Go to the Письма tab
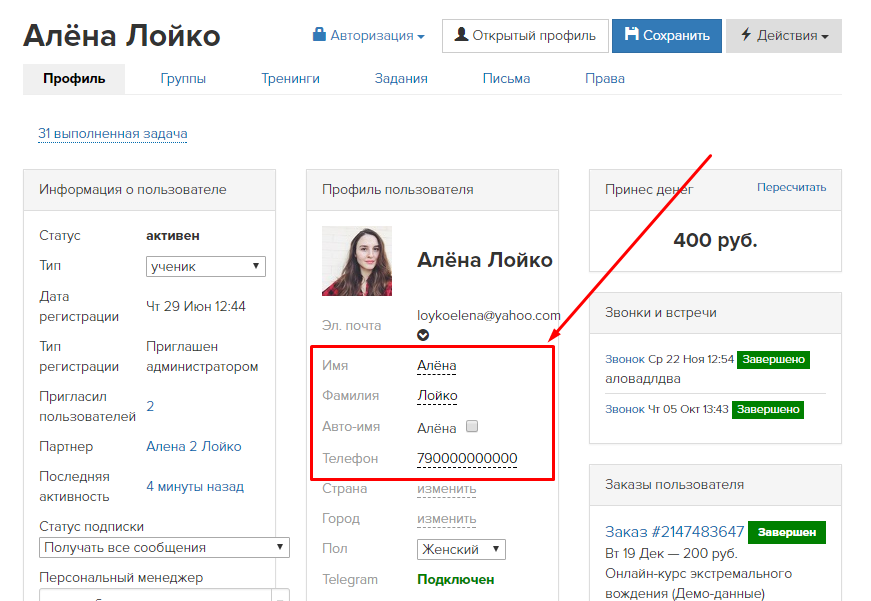The image size is (871, 601). tap(506, 78)
